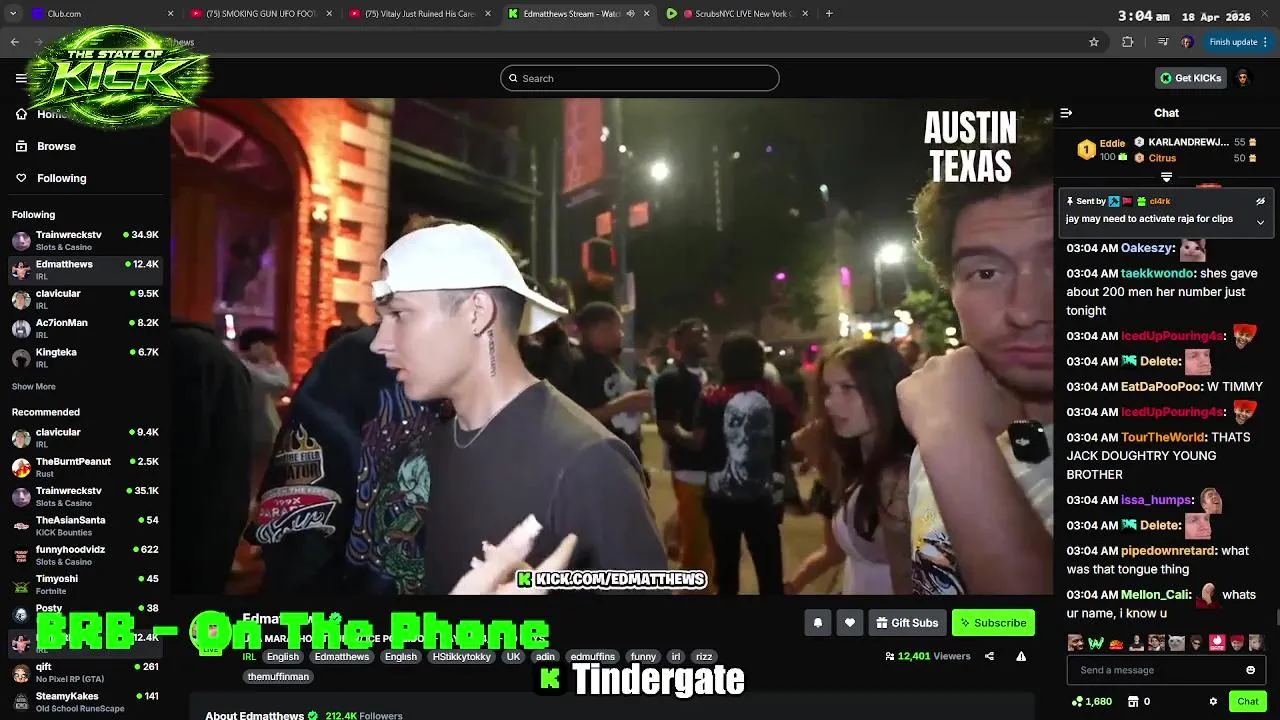Send message with green Chat button
Image resolution: width=1280 pixels, height=720 pixels.
(1247, 702)
